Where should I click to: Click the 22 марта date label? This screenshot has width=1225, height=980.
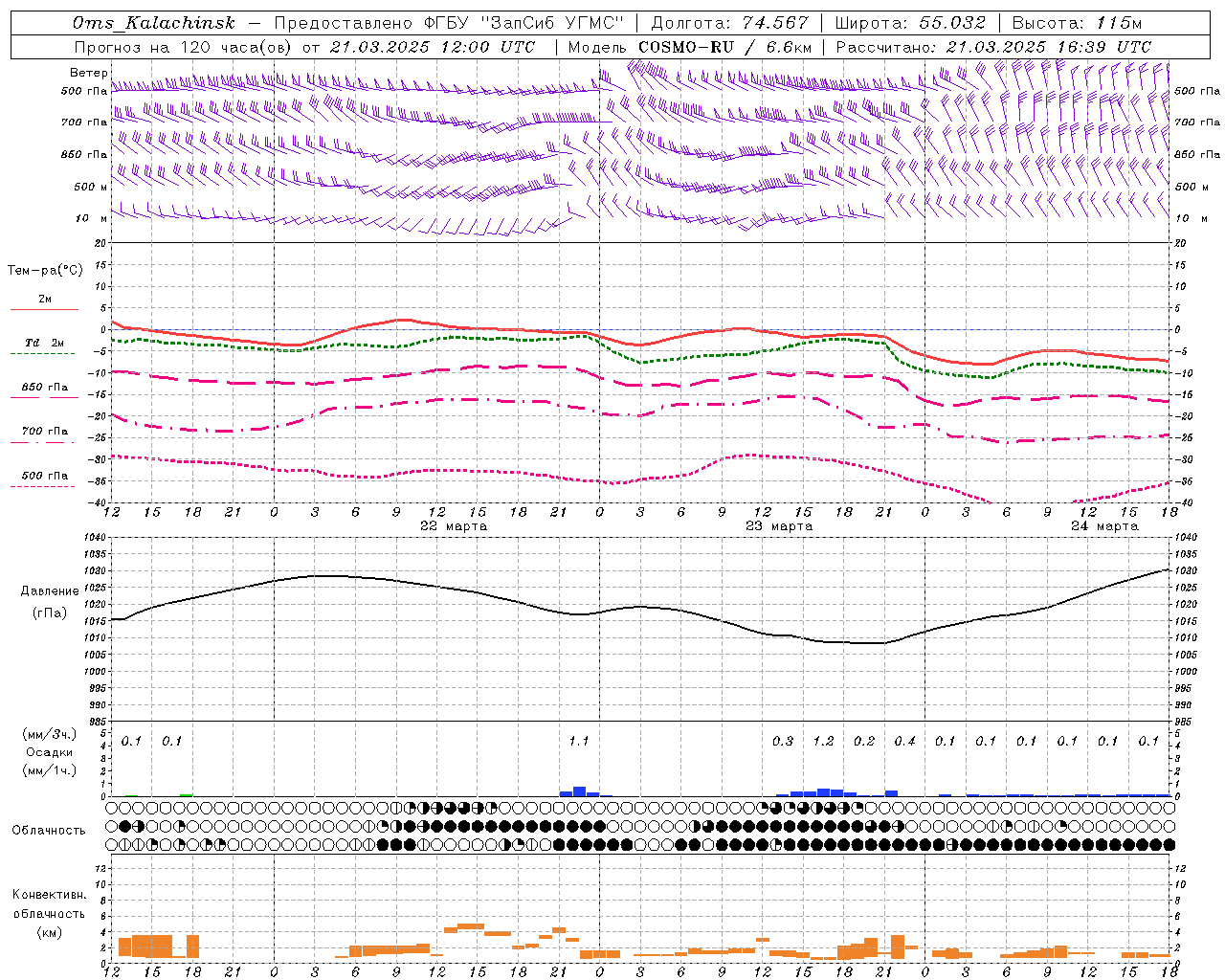coord(454,526)
